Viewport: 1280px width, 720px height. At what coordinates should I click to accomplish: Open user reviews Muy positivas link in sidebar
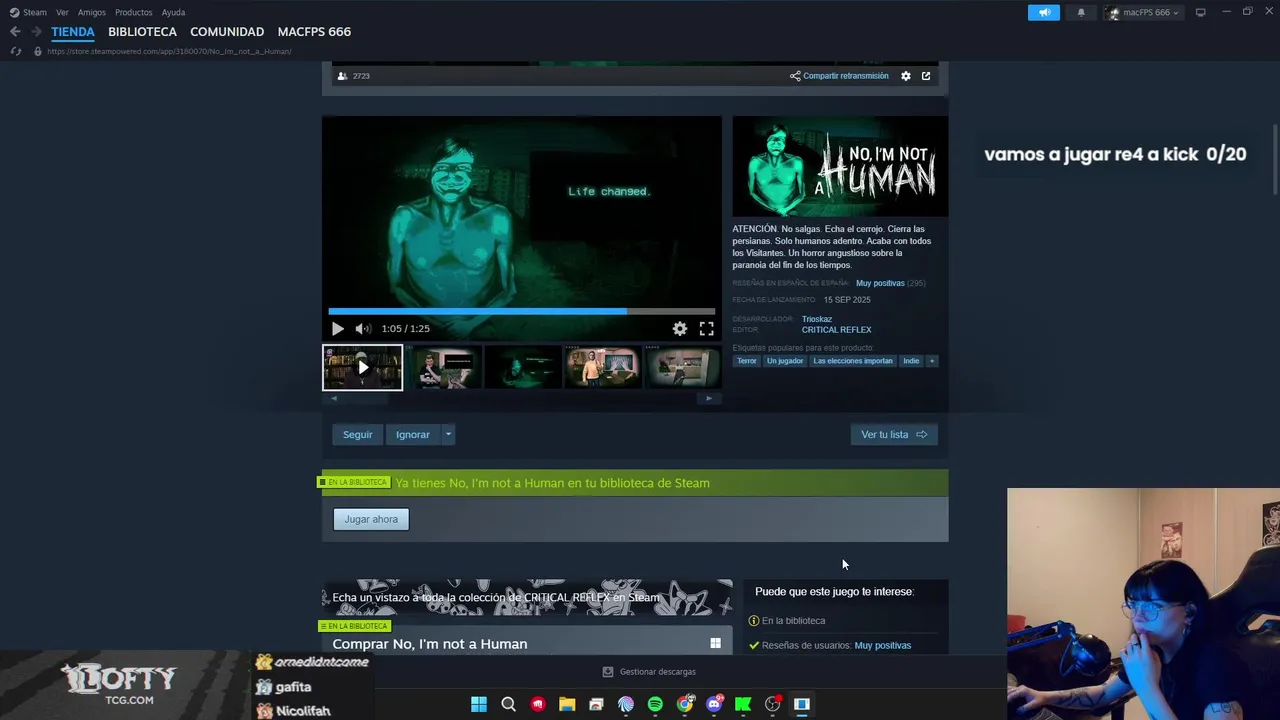point(882,646)
